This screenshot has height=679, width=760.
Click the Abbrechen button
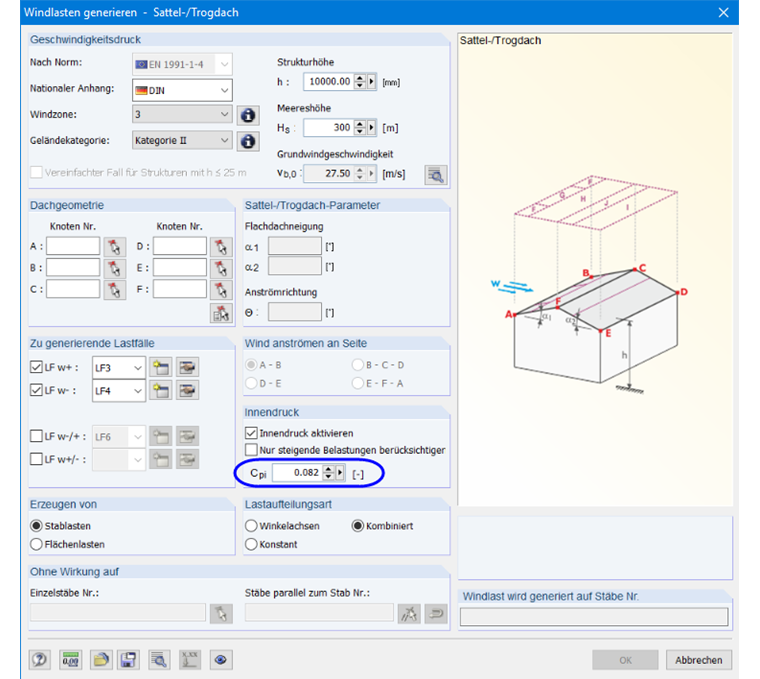pos(698,660)
